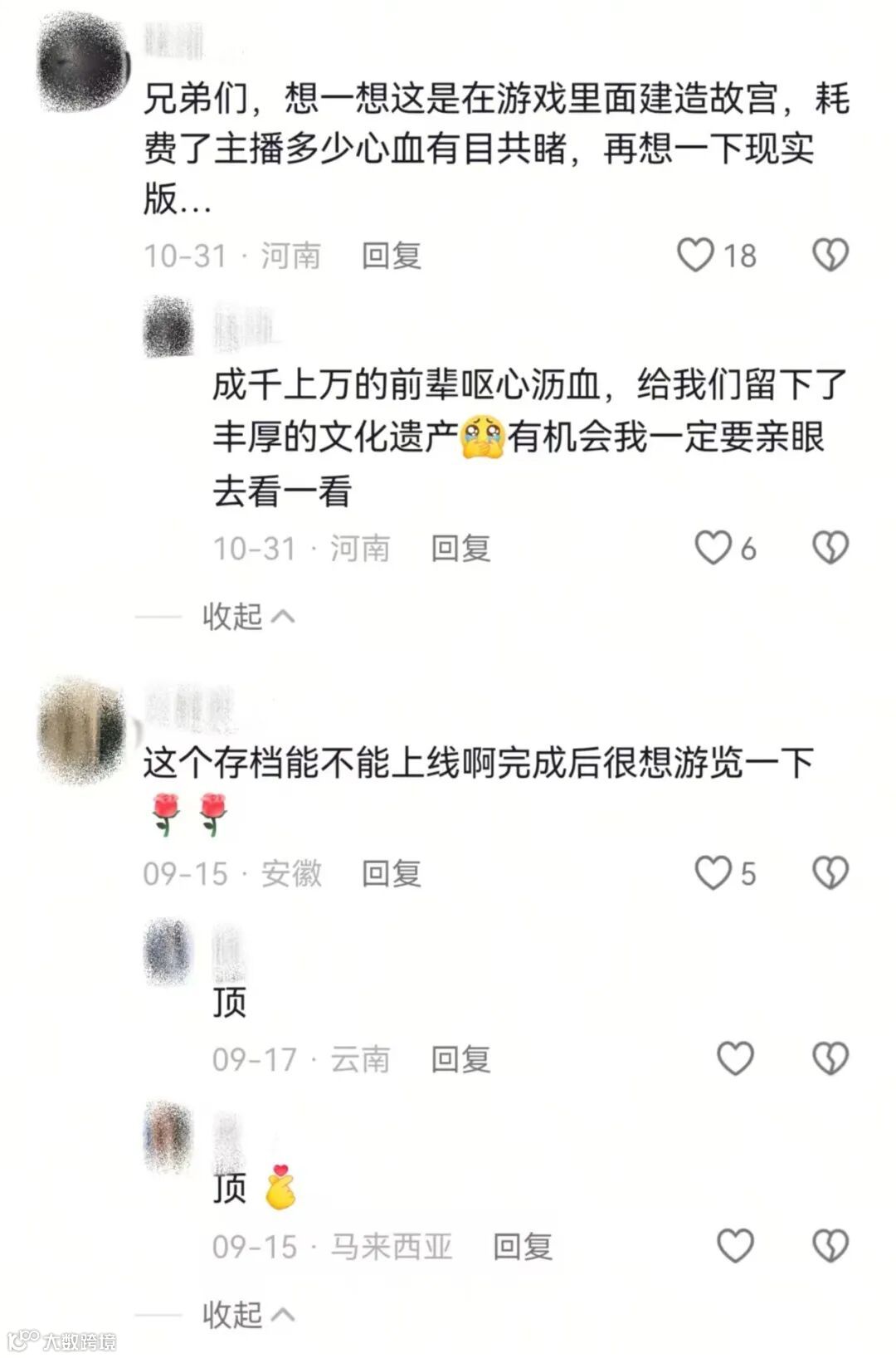Viewport: 896px width, 1358px height.
Task: Like the Henan comment with 18 likes
Action: pos(695,255)
